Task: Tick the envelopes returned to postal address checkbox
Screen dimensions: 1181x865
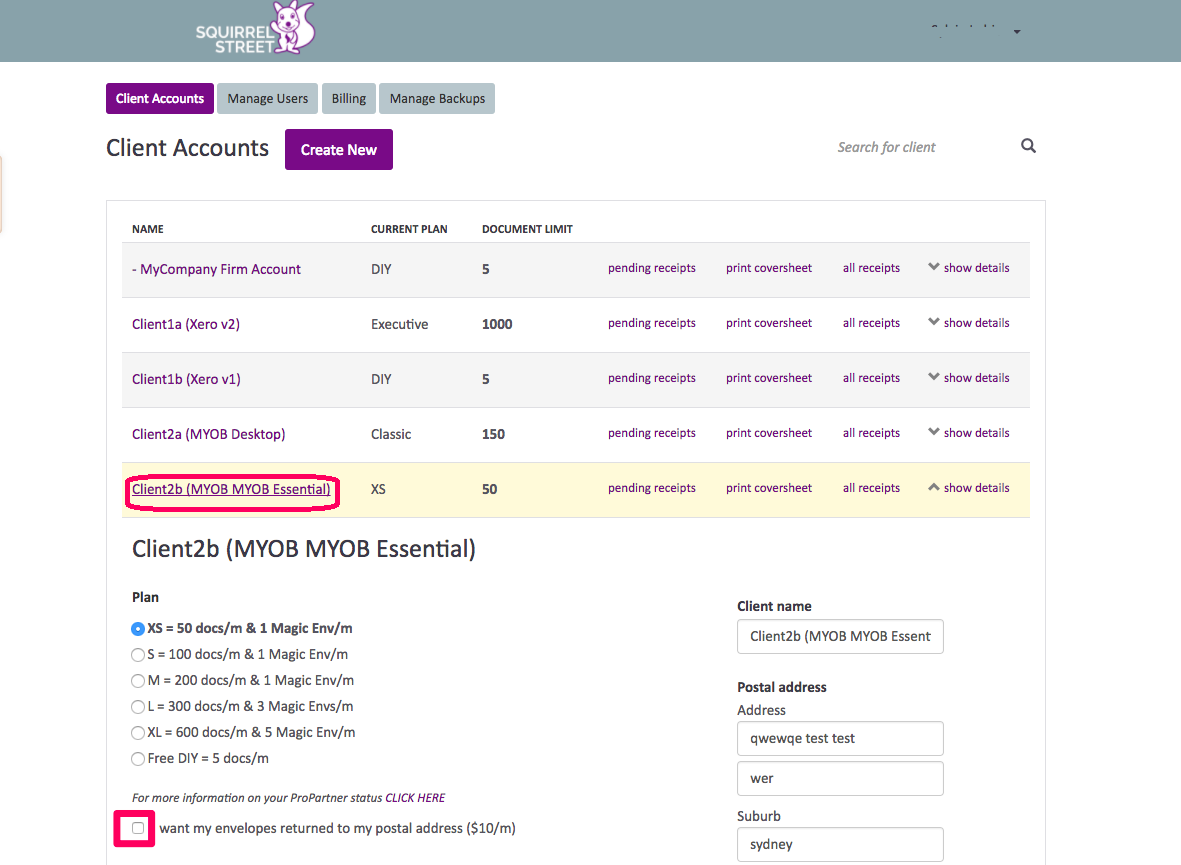Action: point(138,828)
